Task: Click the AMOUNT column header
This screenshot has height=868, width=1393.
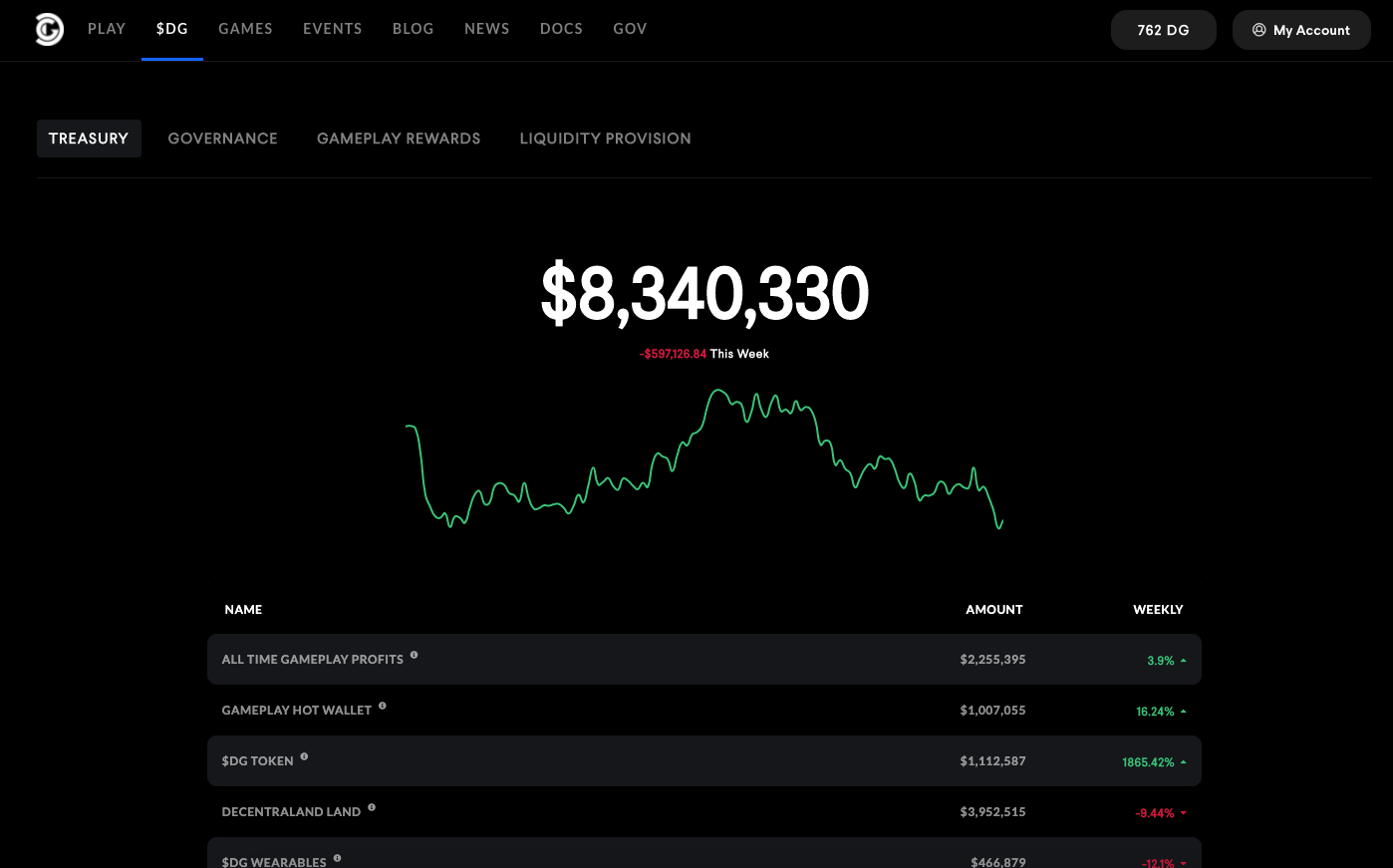Action: pyautogui.click(x=994, y=610)
